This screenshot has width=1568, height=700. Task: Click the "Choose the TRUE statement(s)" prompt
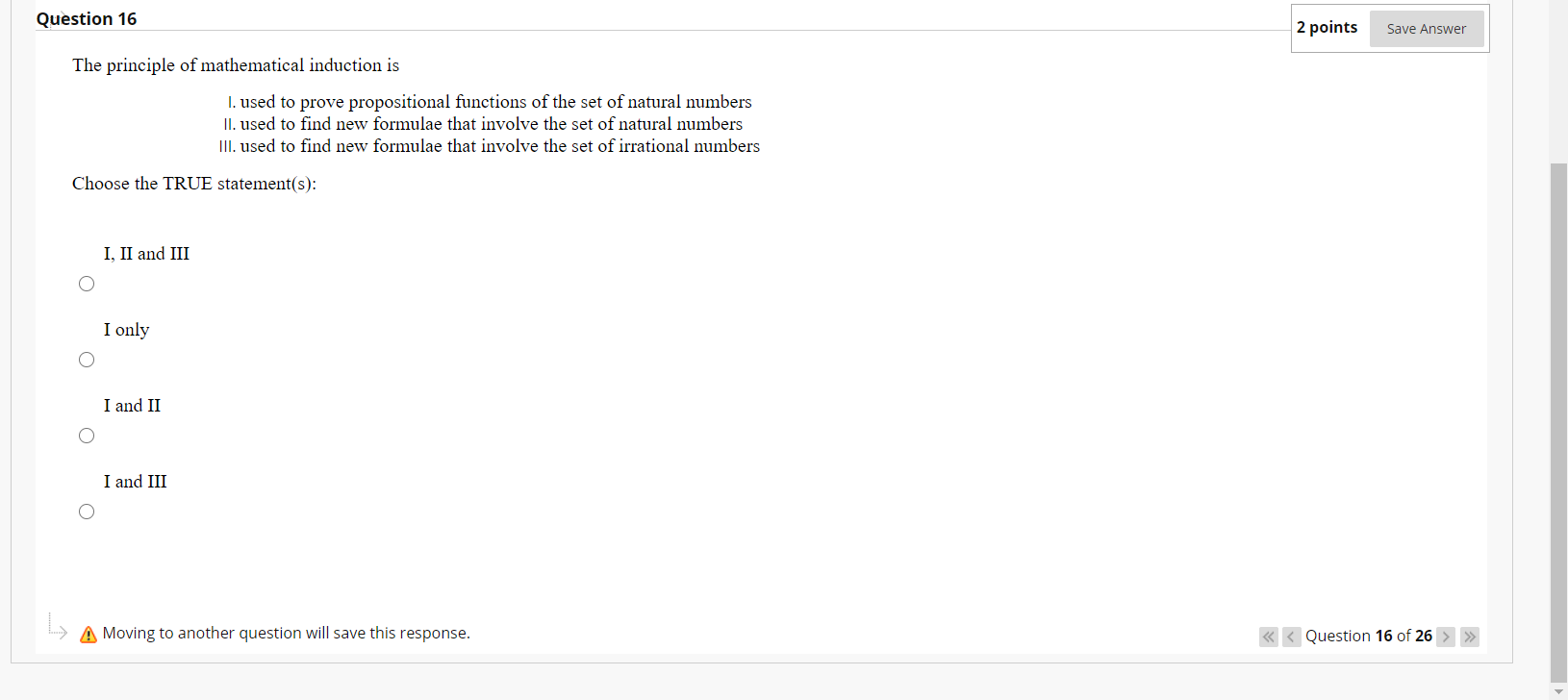pos(195,183)
